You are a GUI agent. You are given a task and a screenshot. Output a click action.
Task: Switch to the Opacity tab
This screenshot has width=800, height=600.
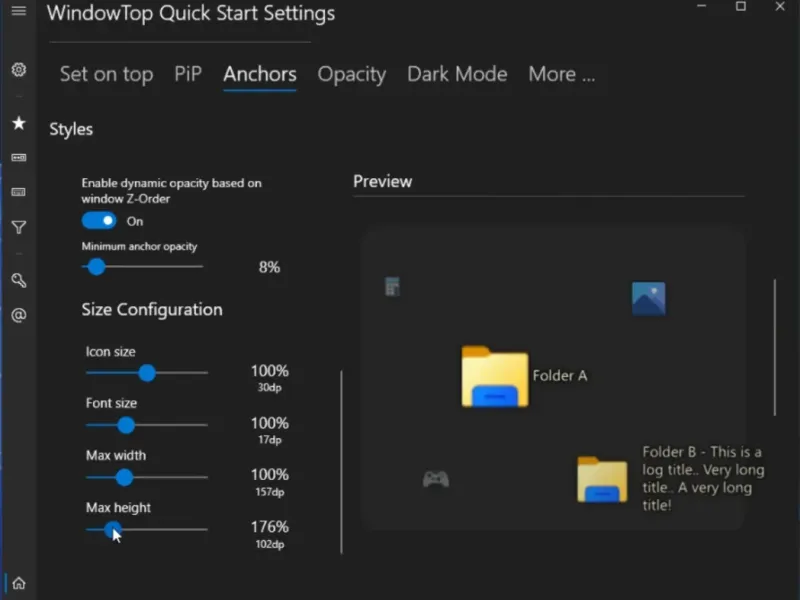pyautogui.click(x=351, y=74)
